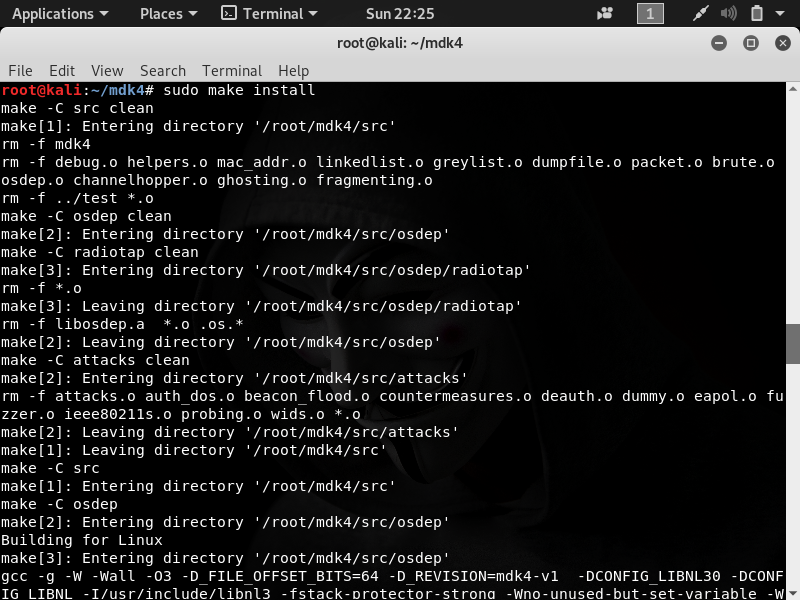
Task: Click the 'rm -f libosdep.a' line
Action: (122, 324)
